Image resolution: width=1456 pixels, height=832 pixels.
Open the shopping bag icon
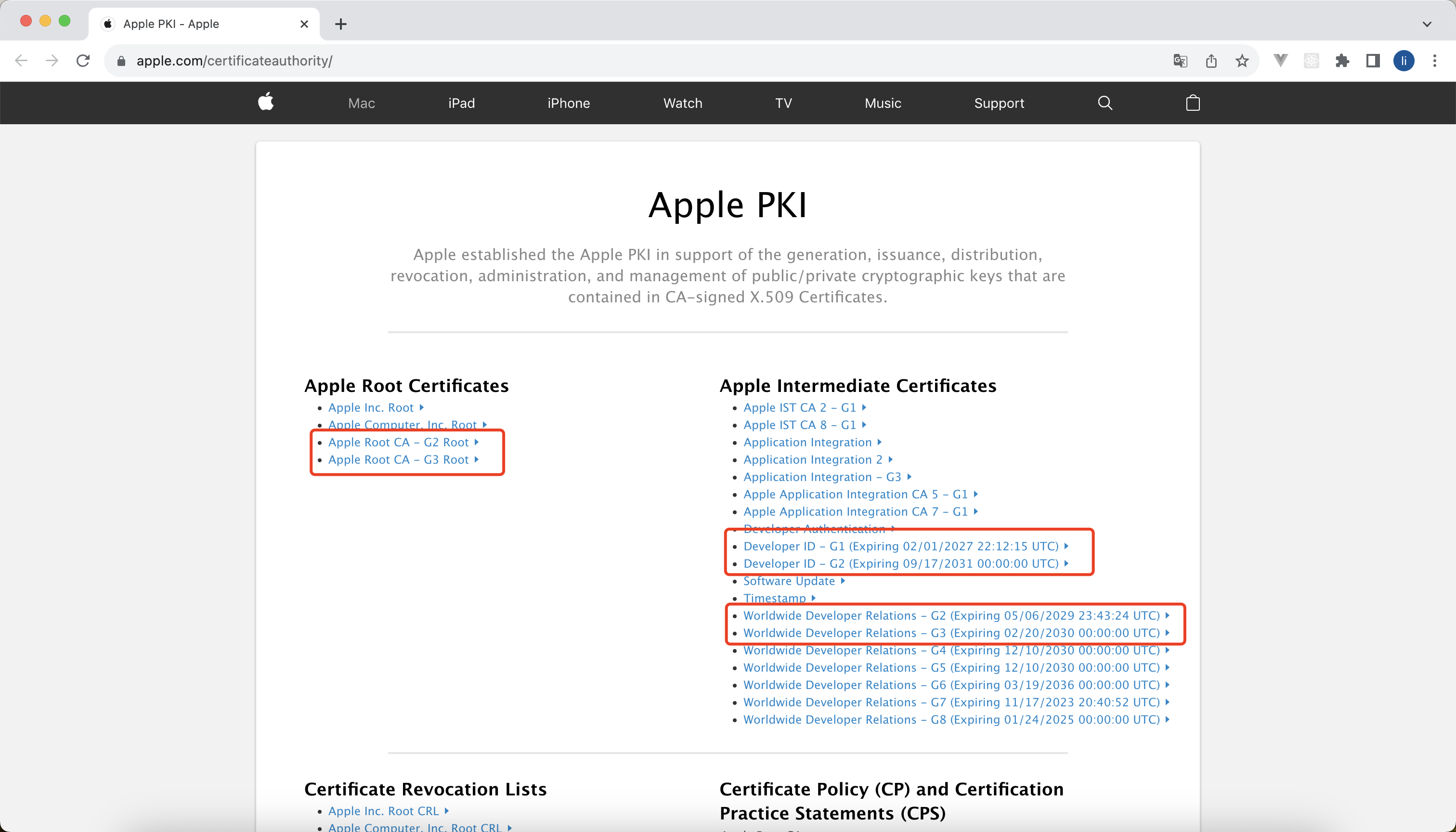pyautogui.click(x=1193, y=103)
